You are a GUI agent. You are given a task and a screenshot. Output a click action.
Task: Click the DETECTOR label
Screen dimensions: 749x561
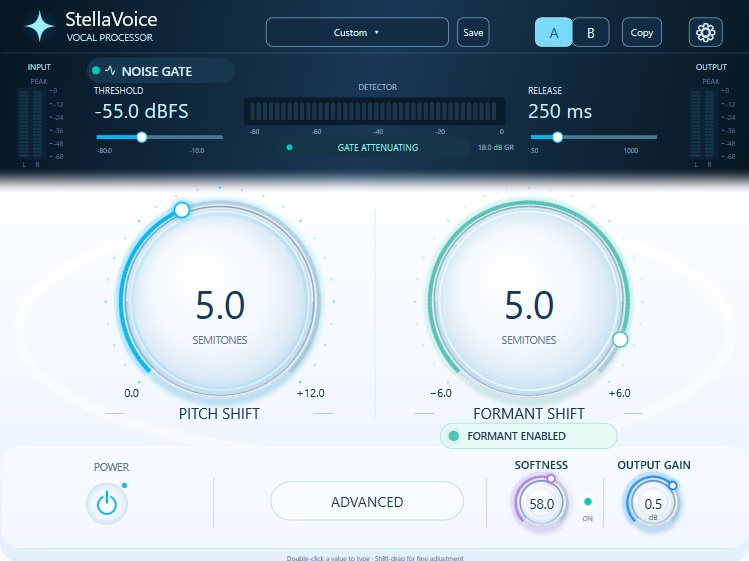pos(378,87)
